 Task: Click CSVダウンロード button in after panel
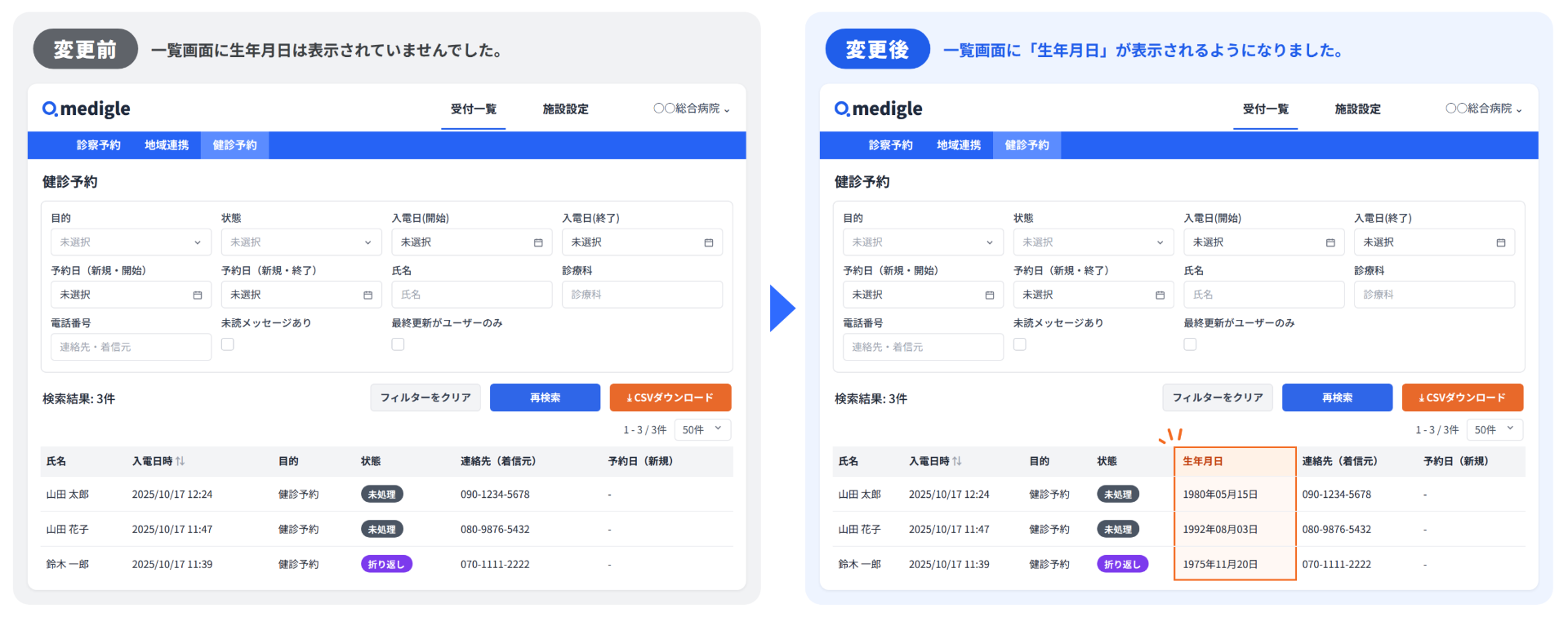(x=1463, y=397)
